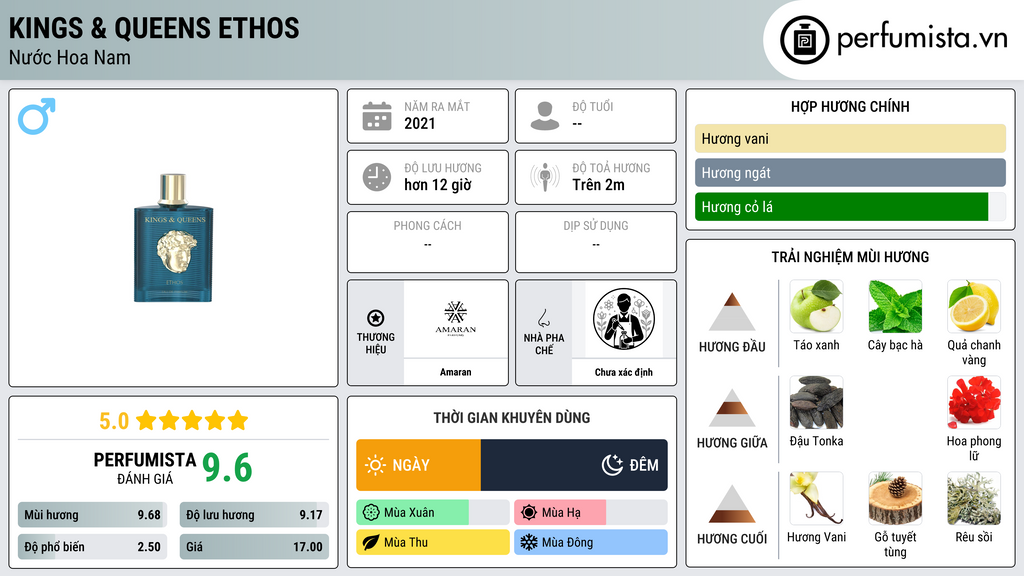Click the Độ phổ biến 2.50 score bar
This screenshot has width=1024, height=576.
[x=92, y=547]
